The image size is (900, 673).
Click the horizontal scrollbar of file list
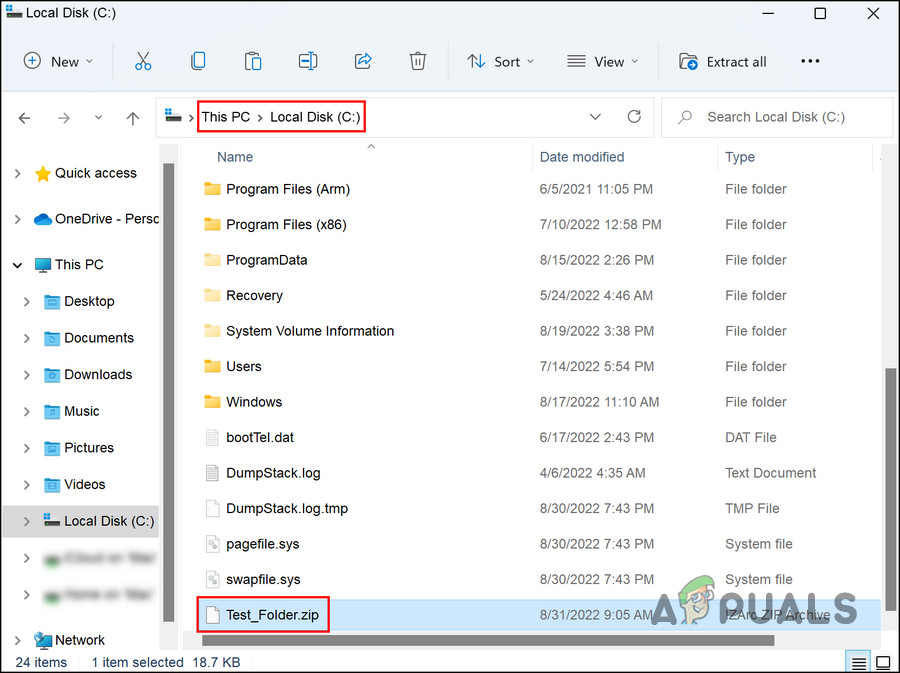click(487, 640)
